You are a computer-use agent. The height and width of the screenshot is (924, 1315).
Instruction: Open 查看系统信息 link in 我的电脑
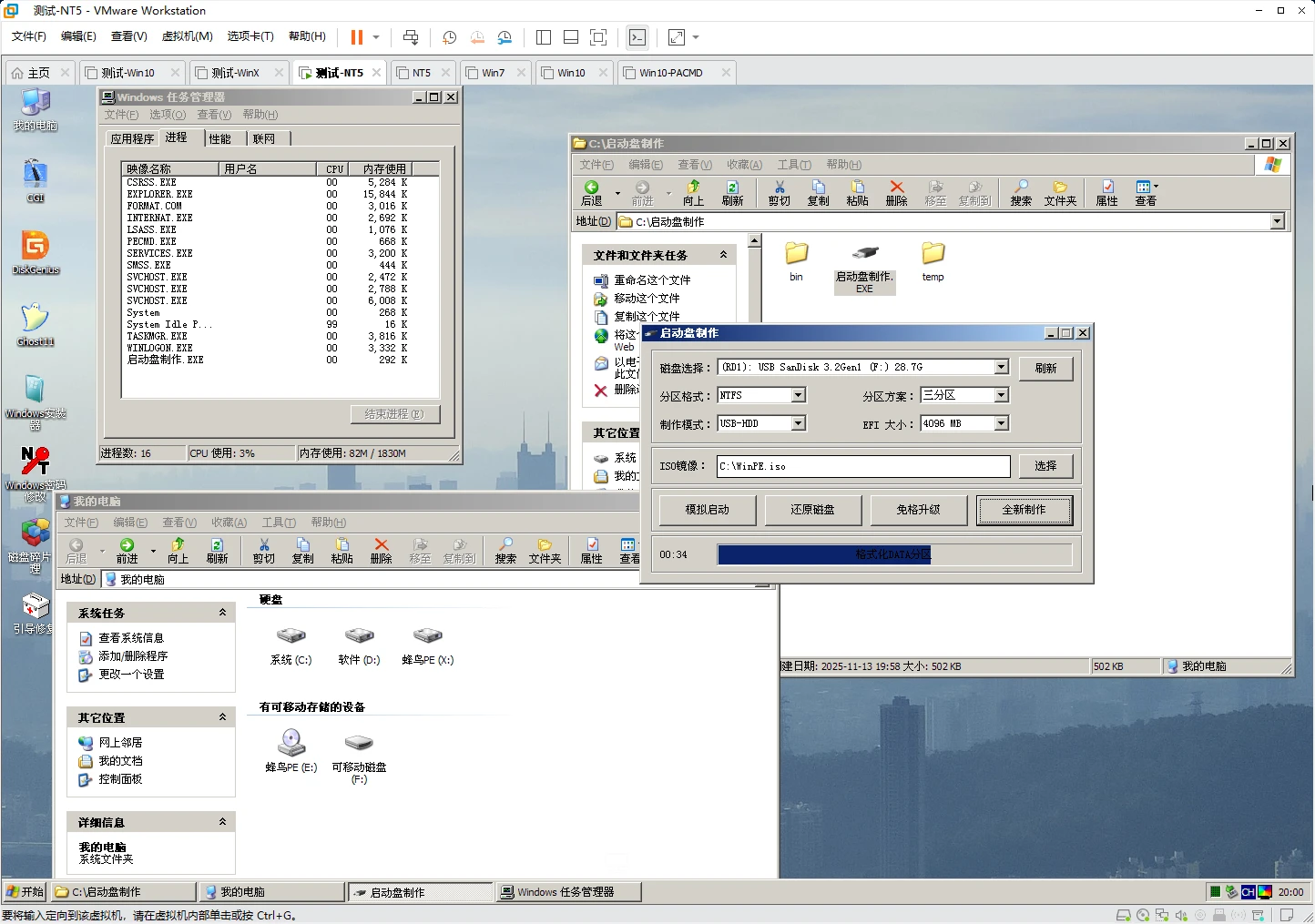[x=131, y=638]
